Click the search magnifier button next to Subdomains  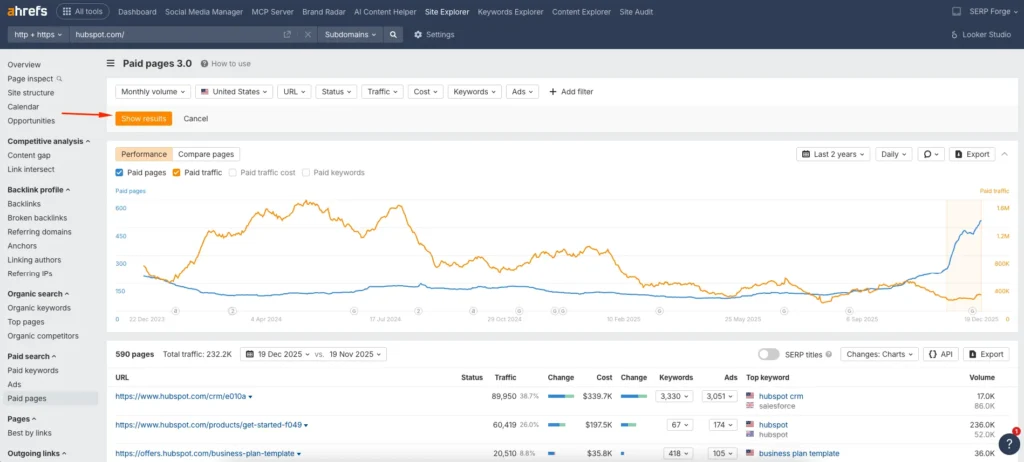point(394,34)
